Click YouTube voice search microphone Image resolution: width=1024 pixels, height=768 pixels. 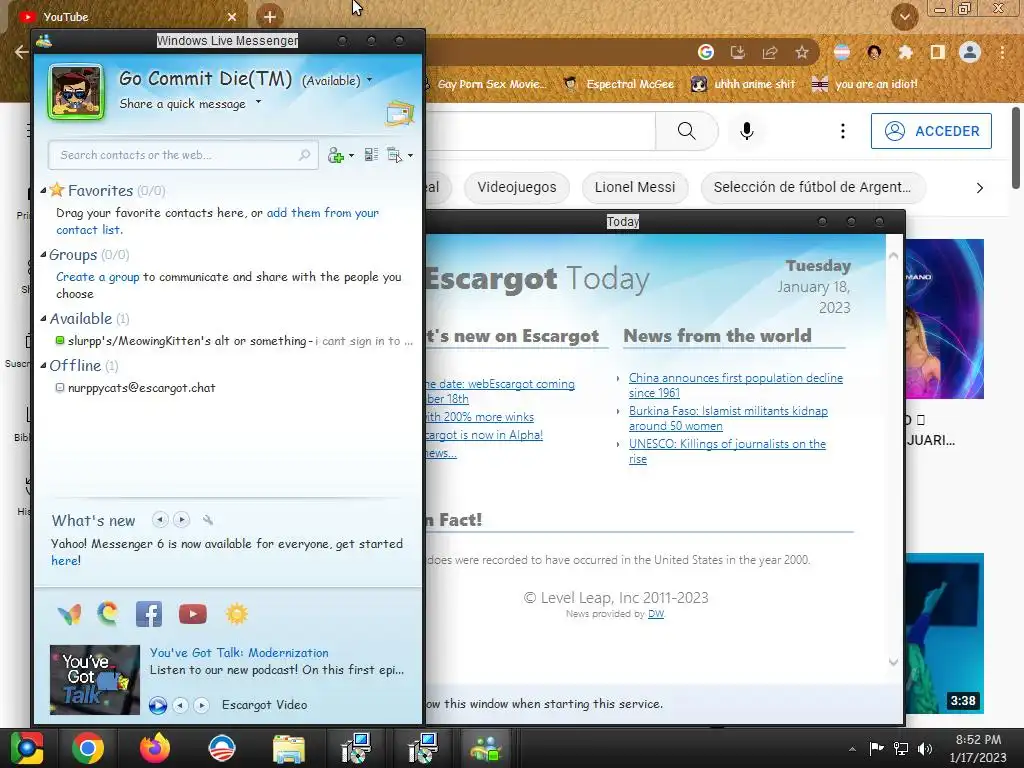click(747, 131)
